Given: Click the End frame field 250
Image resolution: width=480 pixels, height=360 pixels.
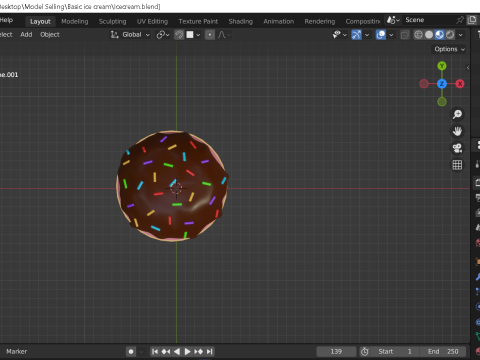Looking at the screenshot, I should click(x=442, y=352).
